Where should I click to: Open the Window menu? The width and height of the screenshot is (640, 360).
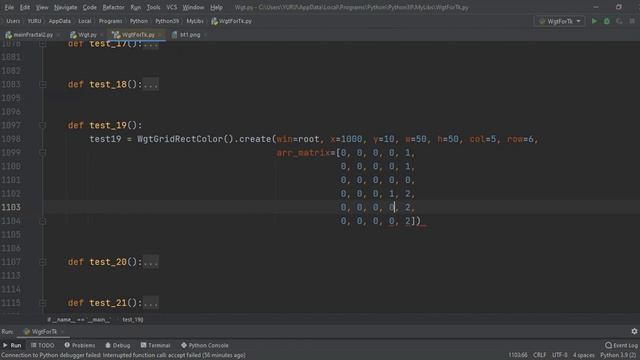193,7
